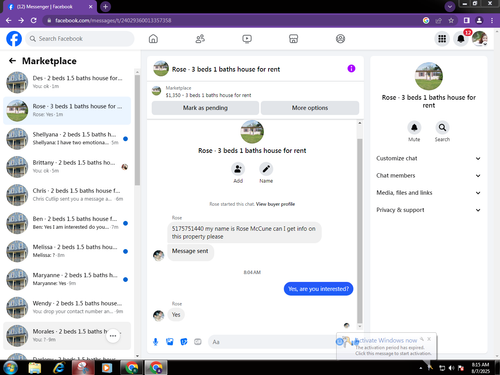Image resolution: width=500 pixels, height=375 pixels.
Task: Click the voice clip microphone icon
Action: pyautogui.click(x=155, y=342)
